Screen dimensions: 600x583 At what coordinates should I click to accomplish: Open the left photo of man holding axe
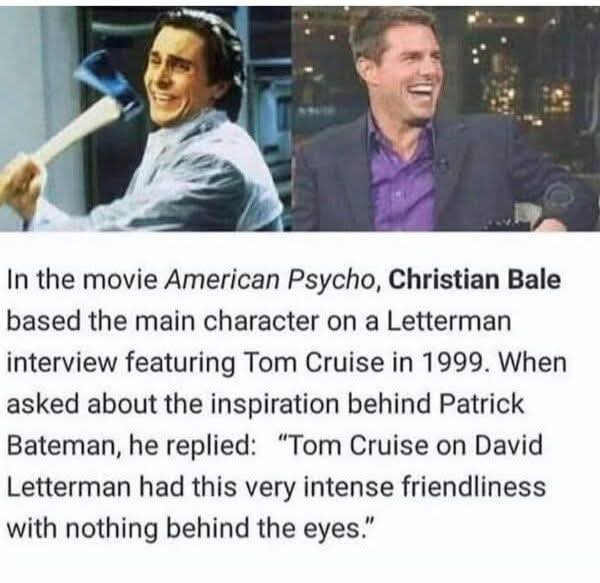coord(146,119)
